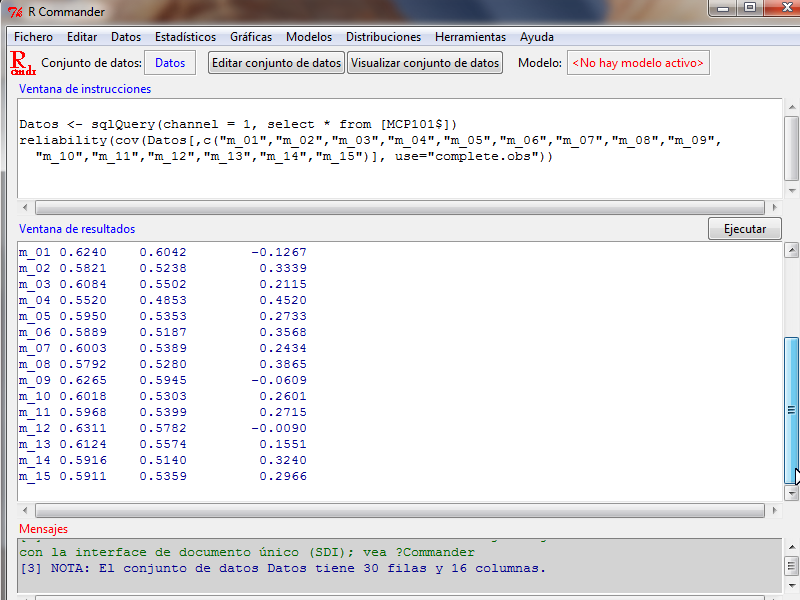Image resolution: width=800 pixels, height=600 pixels.
Task: Open the Ayuda menu
Action: [537, 37]
